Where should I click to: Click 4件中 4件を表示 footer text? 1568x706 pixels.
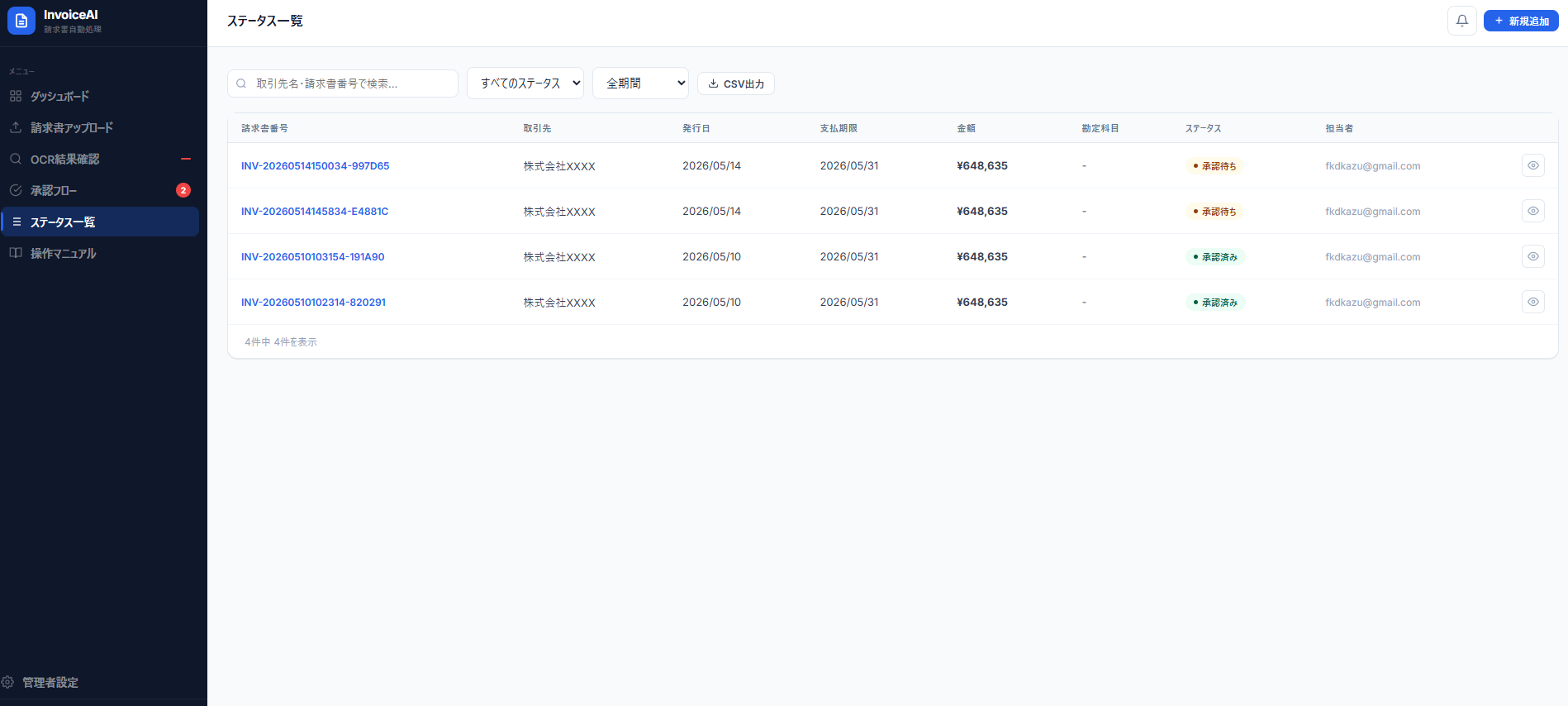281,341
